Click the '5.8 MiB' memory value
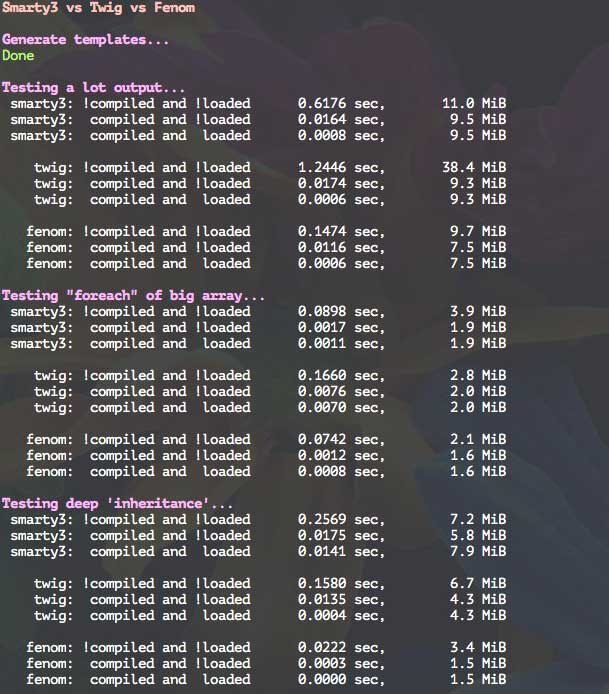The image size is (609, 694). pyautogui.click(x=478, y=536)
